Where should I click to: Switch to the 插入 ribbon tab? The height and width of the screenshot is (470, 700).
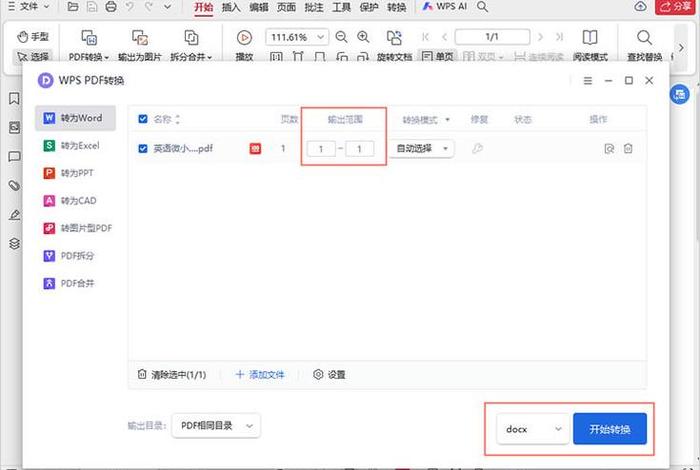[x=231, y=7]
